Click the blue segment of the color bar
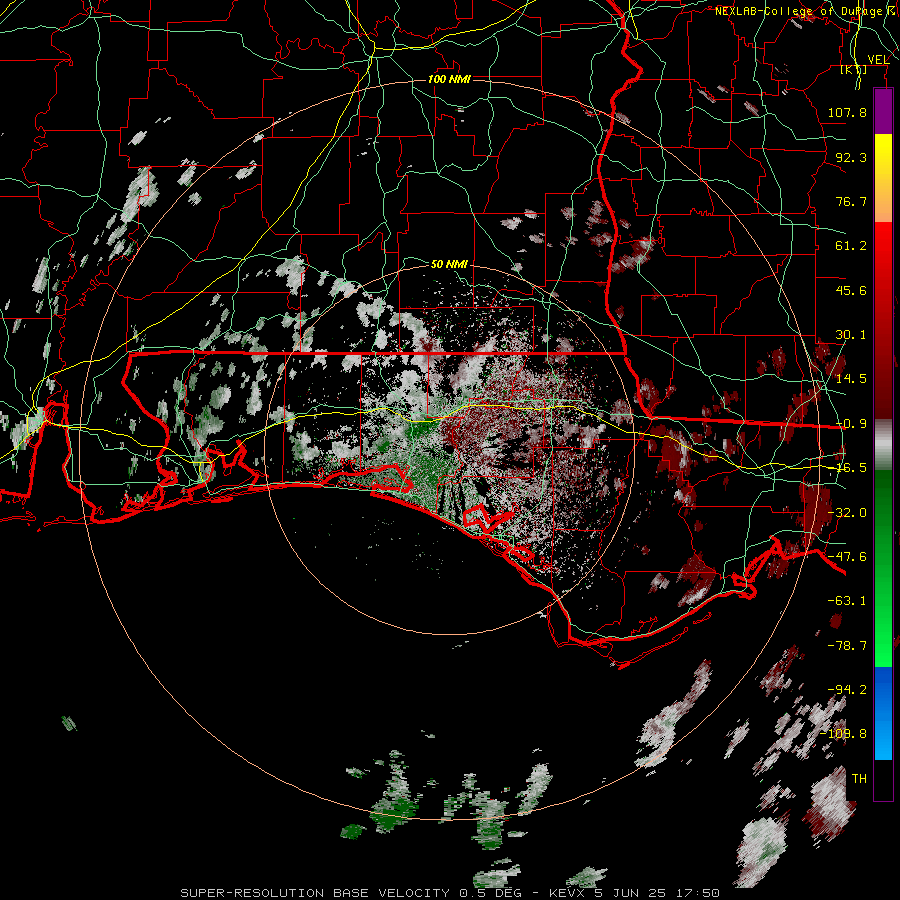Image resolution: width=900 pixels, height=900 pixels. pyautogui.click(x=883, y=713)
